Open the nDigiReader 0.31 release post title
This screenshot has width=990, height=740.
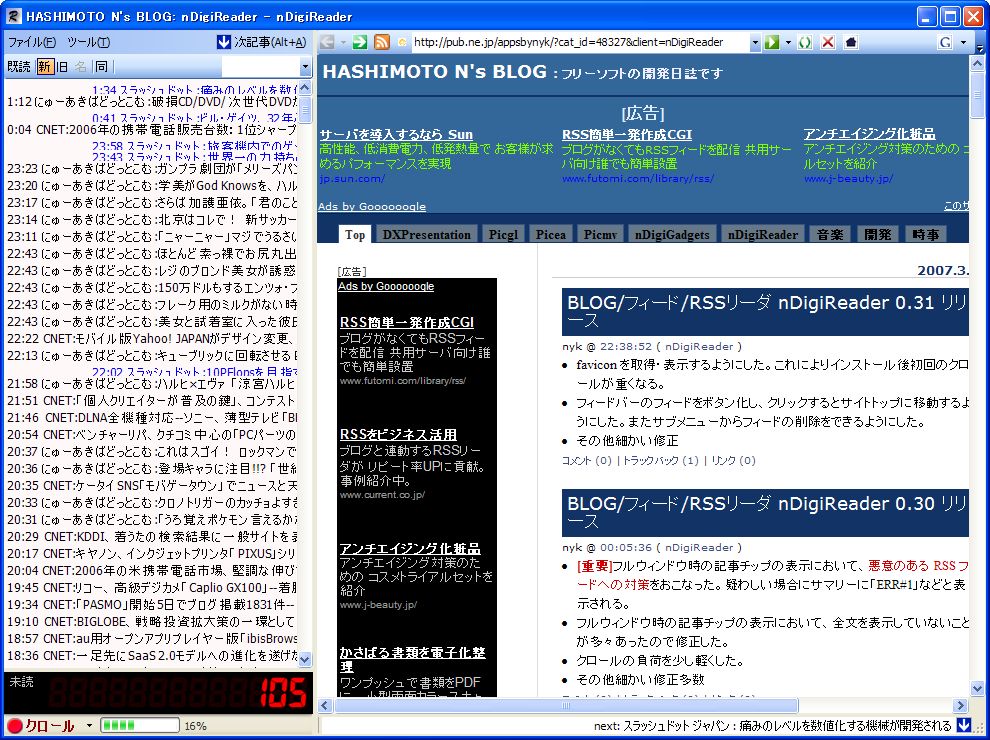[x=766, y=311]
